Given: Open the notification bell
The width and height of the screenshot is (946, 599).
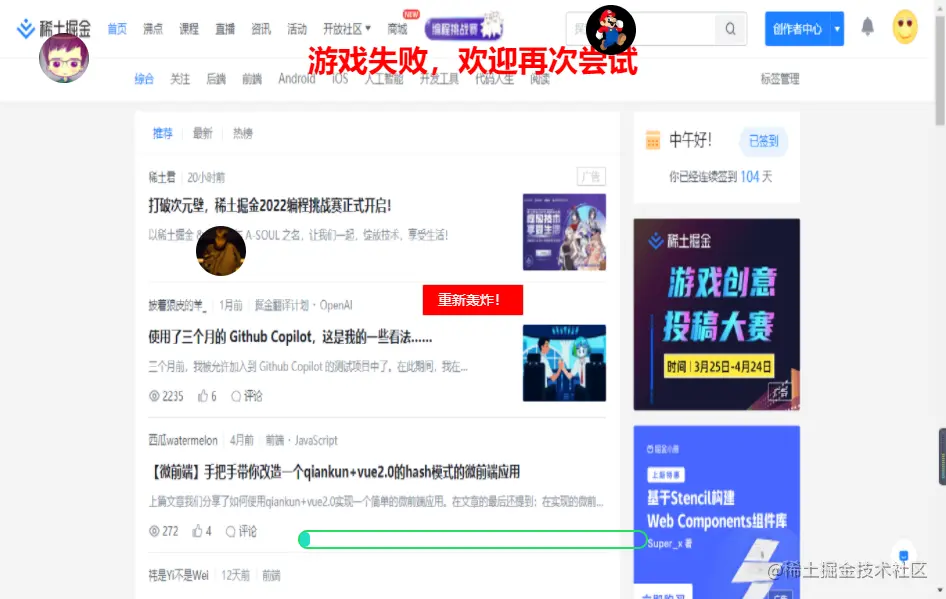Looking at the screenshot, I should coord(868,27).
